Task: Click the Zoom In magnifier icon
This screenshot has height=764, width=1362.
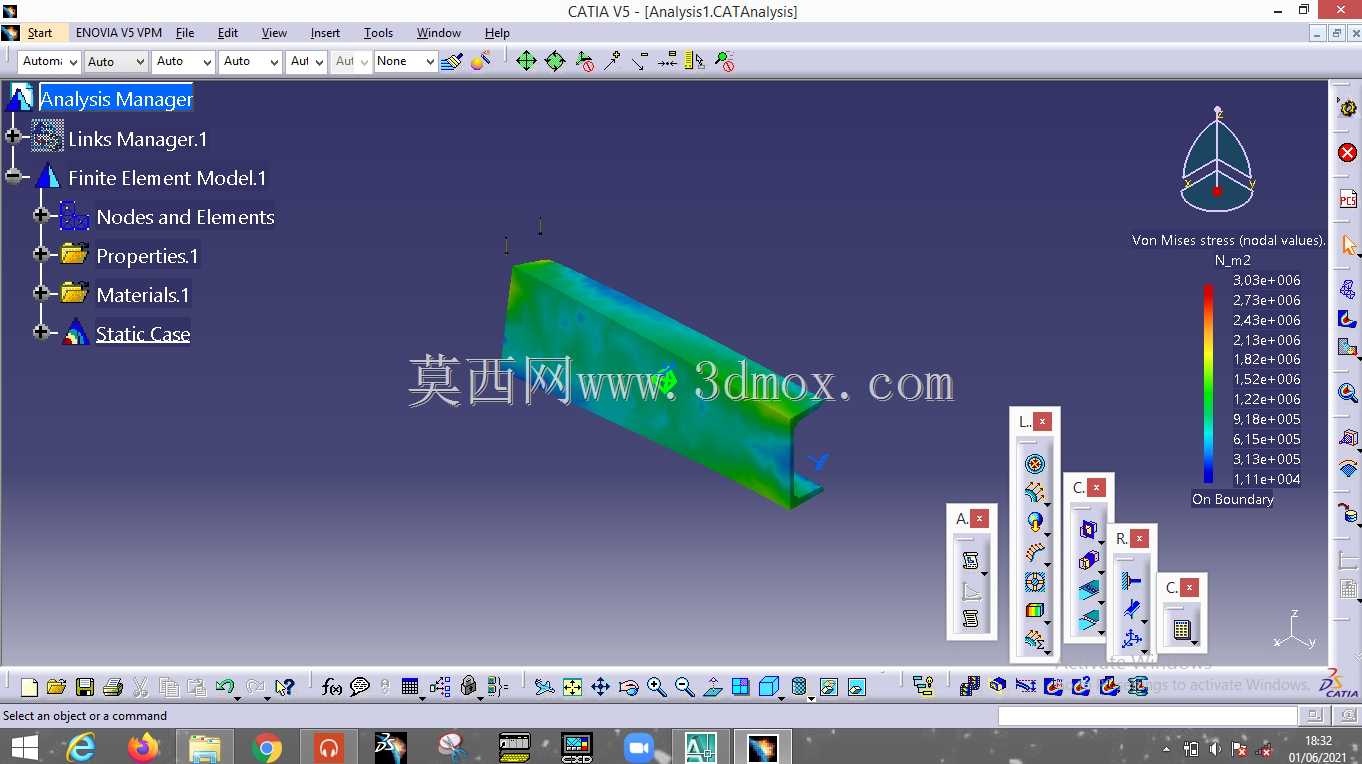Action: tap(656, 687)
